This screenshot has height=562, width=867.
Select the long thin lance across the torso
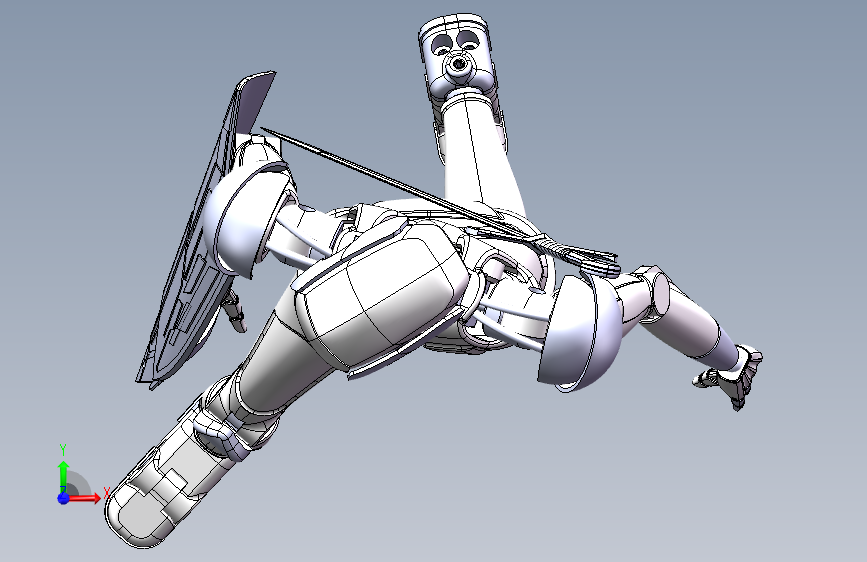click(x=440, y=202)
